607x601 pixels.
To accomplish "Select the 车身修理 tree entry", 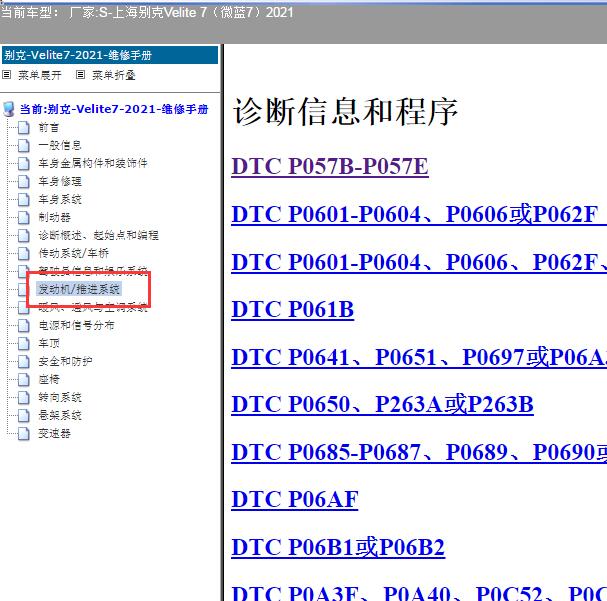I will 60,181.
